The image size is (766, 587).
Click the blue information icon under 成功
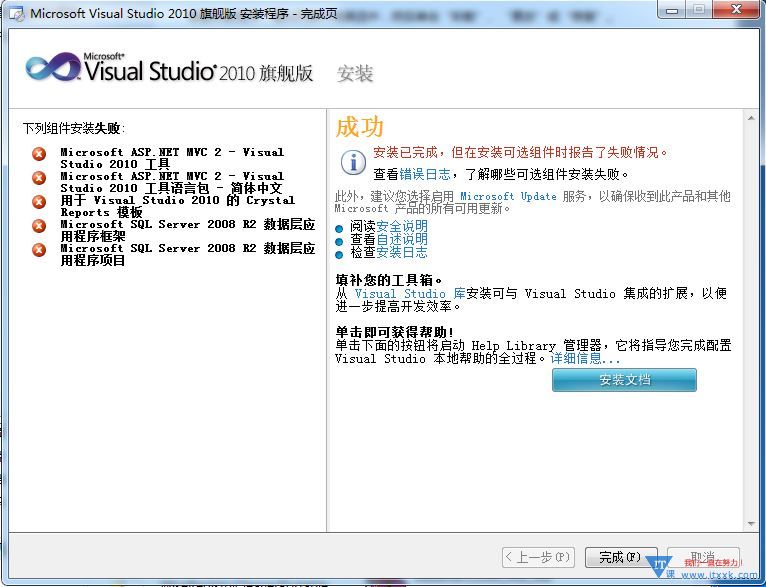(353, 162)
